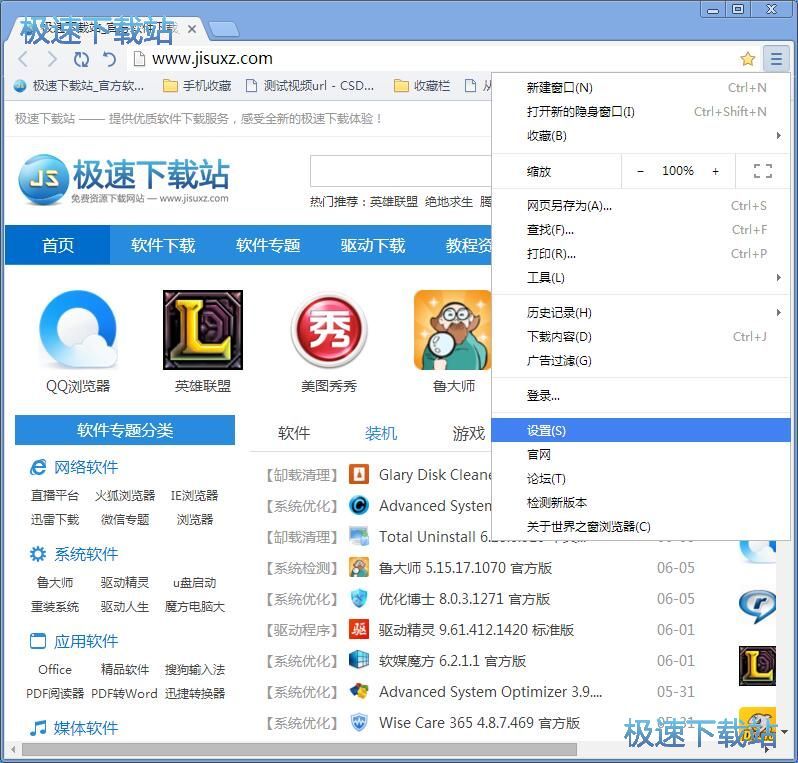Increase zoom with plus button
Screen dimensions: 798x763
pos(716,171)
